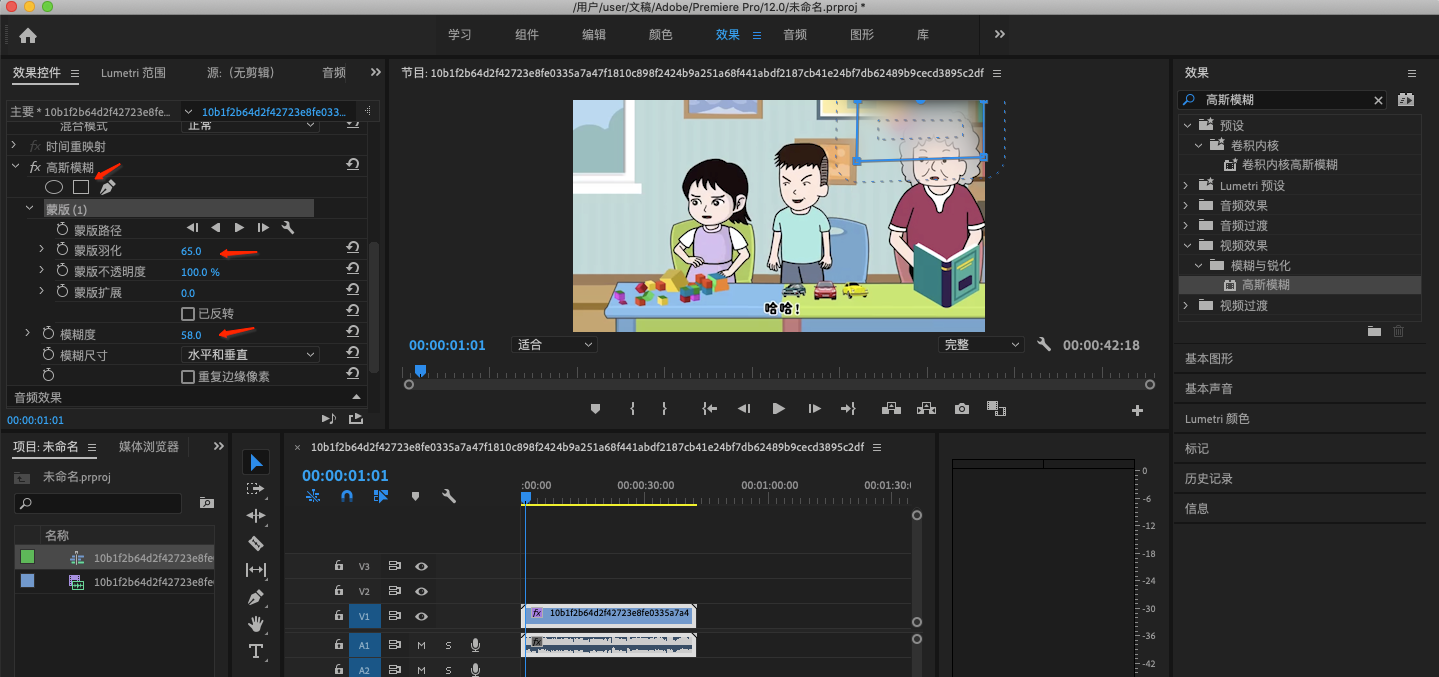Screen dimensions: 1439x677
Task: Pick the Razor tool
Action: pyautogui.click(x=256, y=543)
